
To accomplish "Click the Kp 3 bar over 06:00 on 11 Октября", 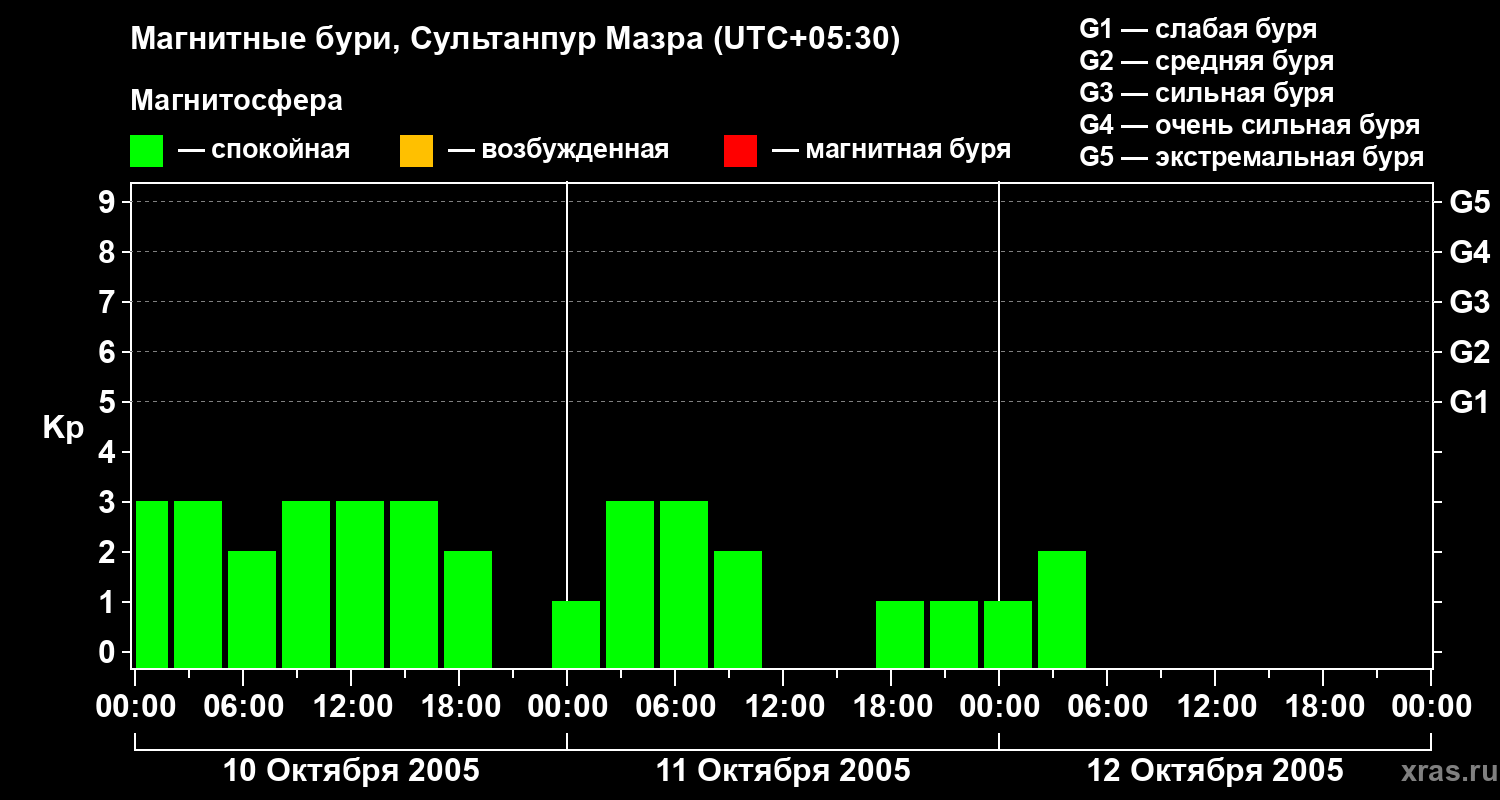I will 684,584.
